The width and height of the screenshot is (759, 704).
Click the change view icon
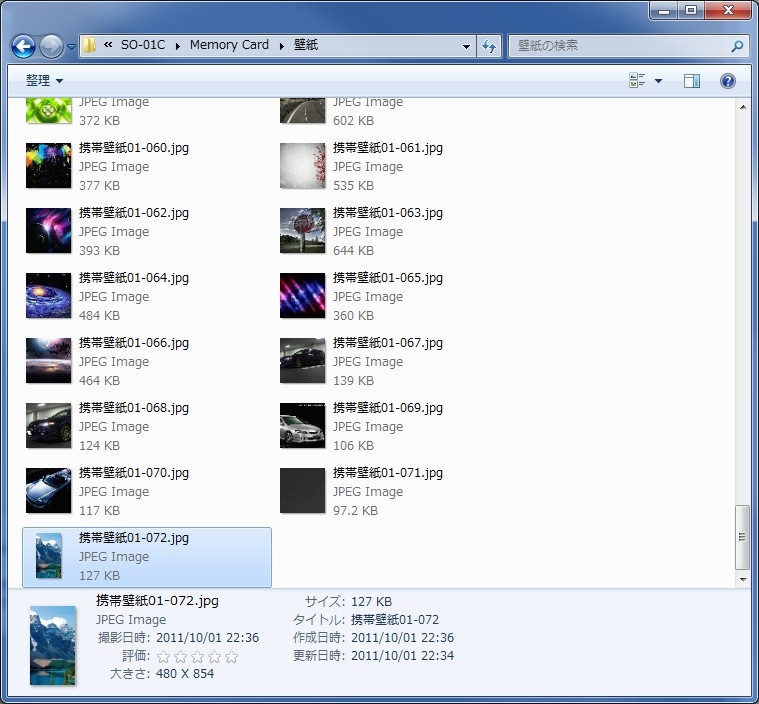(x=637, y=80)
